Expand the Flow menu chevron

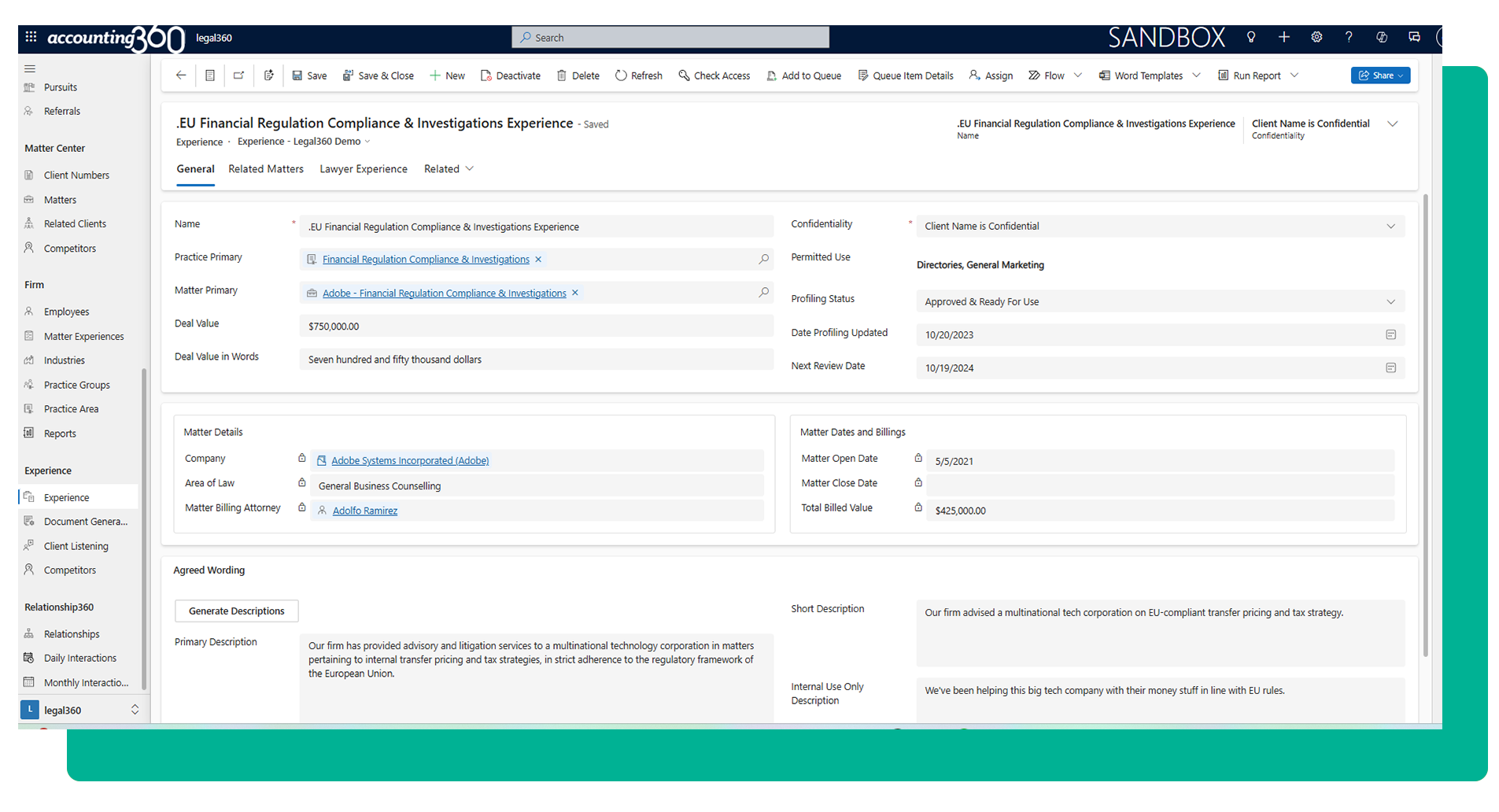[x=1078, y=76]
